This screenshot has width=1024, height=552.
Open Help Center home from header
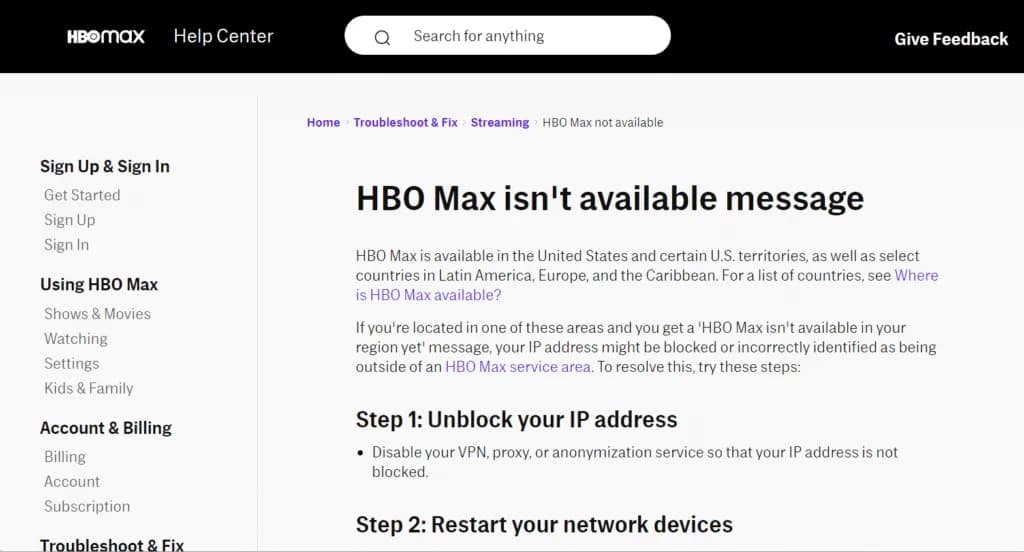(x=223, y=36)
